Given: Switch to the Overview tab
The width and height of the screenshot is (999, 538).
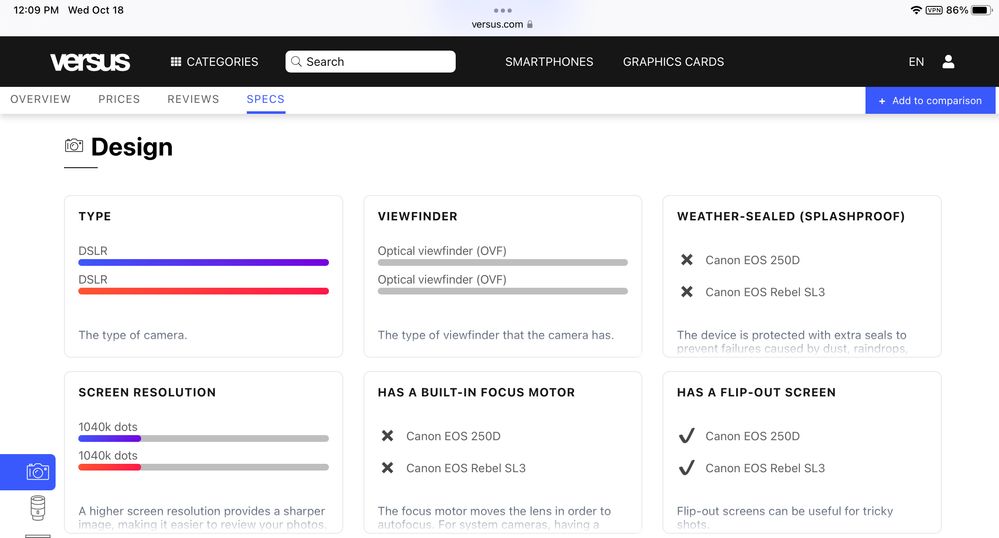Looking at the screenshot, I should point(40,99).
